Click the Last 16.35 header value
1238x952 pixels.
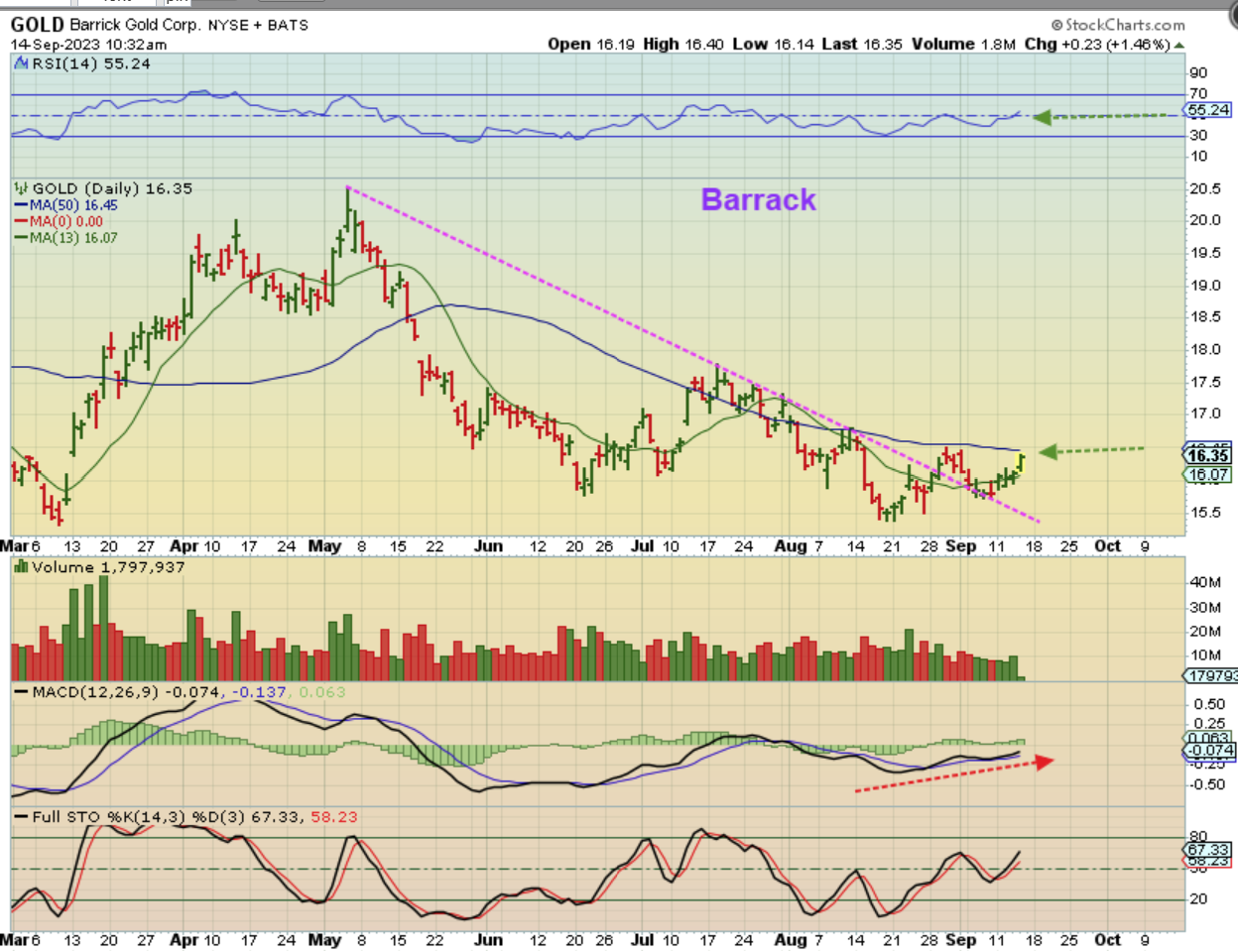[861, 44]
